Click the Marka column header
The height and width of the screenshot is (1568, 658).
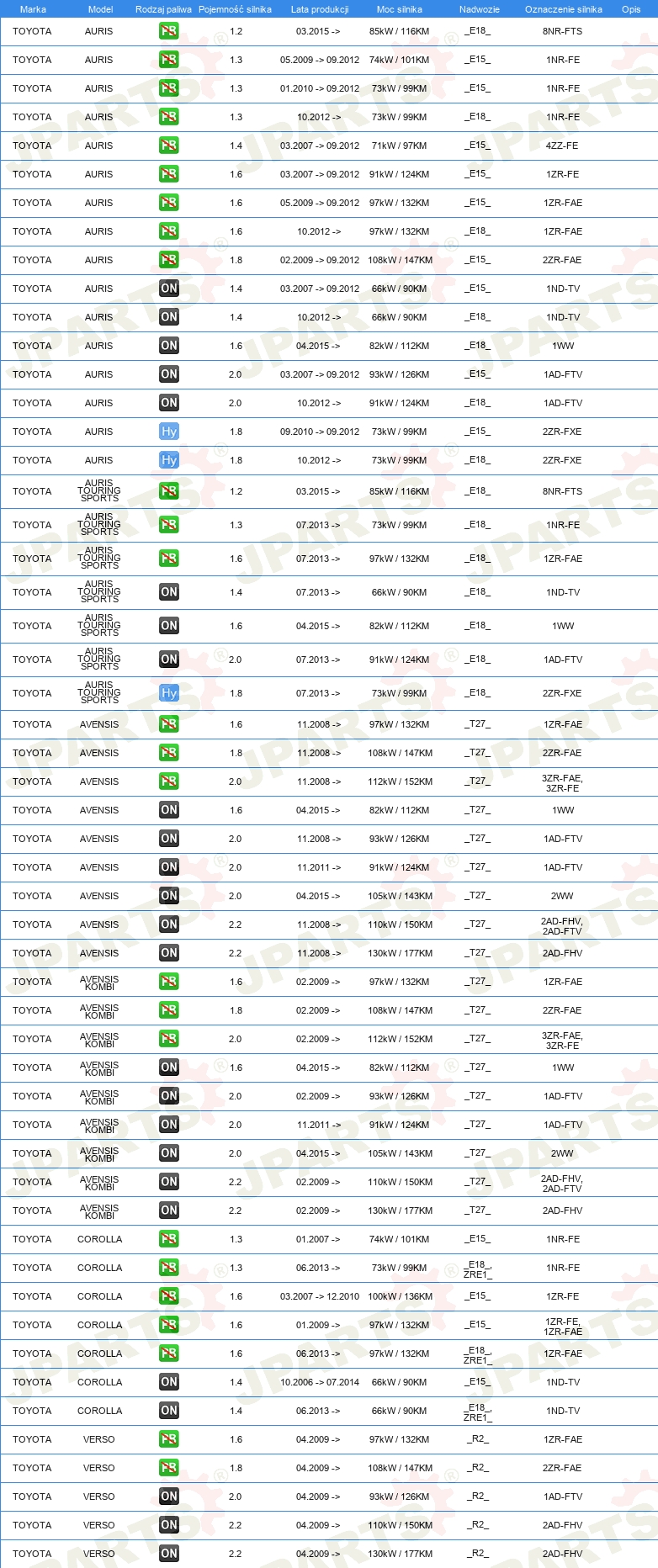[x=33, y=9]
